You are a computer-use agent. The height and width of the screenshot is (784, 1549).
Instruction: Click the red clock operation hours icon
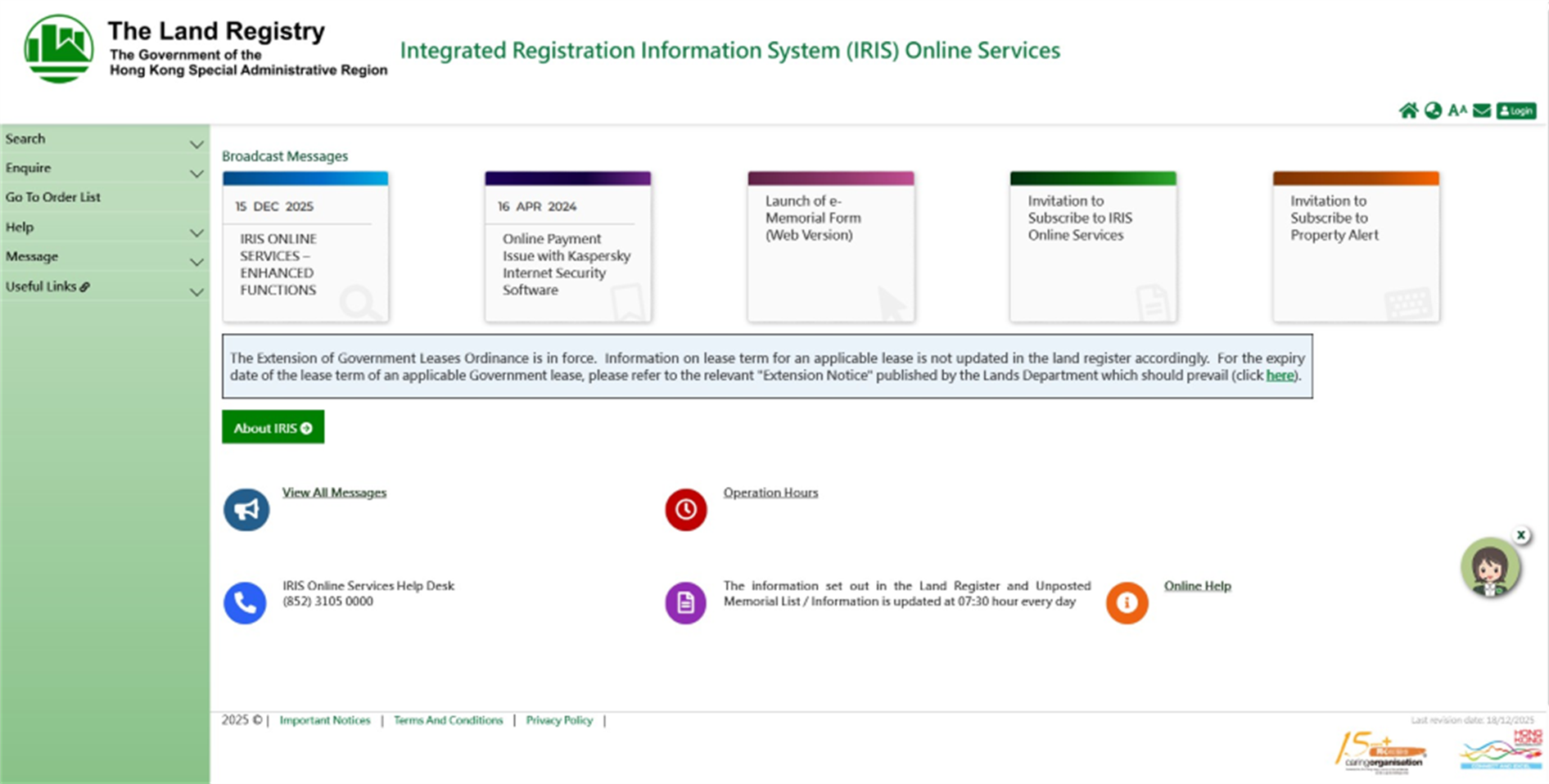coord(686,510)
